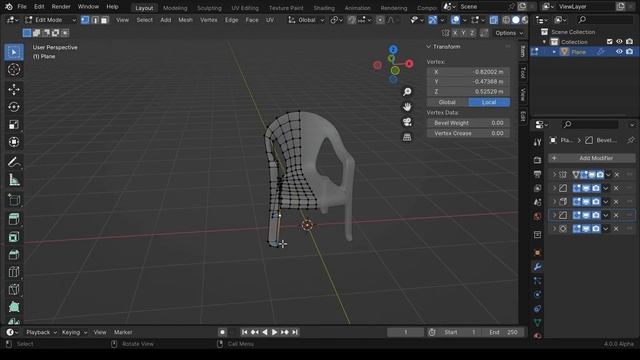Enable edge select mode
The image size is (640, 360).
coord(95,20)
